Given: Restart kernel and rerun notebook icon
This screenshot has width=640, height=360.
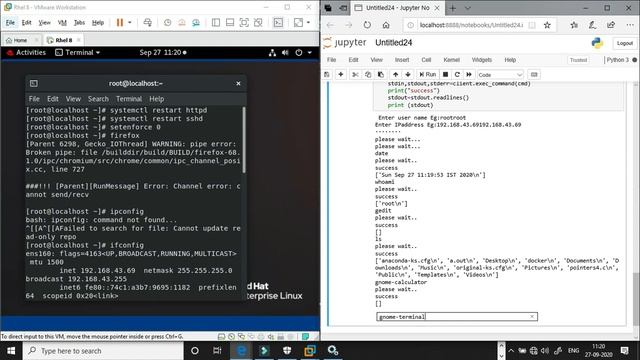Looking at the screenshot, I should click(x=469, y=74).
